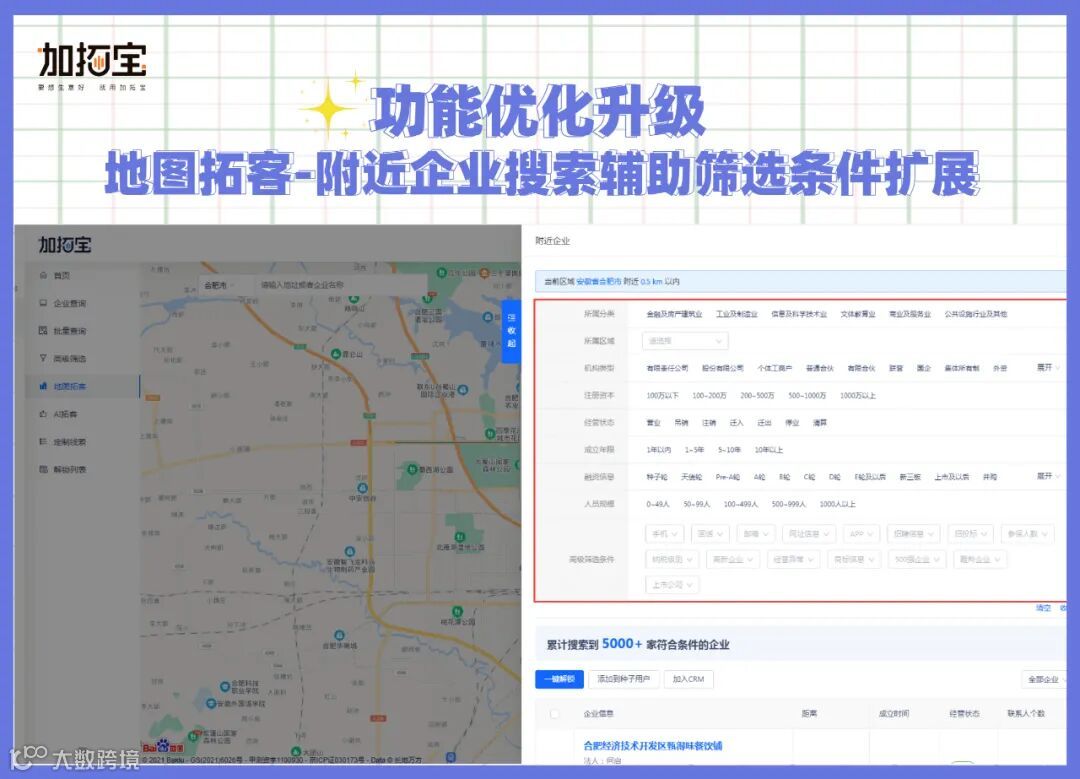This screenshot has width=1080, height=779.
Task: Open the 固话 advanced filter dropdown
Action: (710, 534)
